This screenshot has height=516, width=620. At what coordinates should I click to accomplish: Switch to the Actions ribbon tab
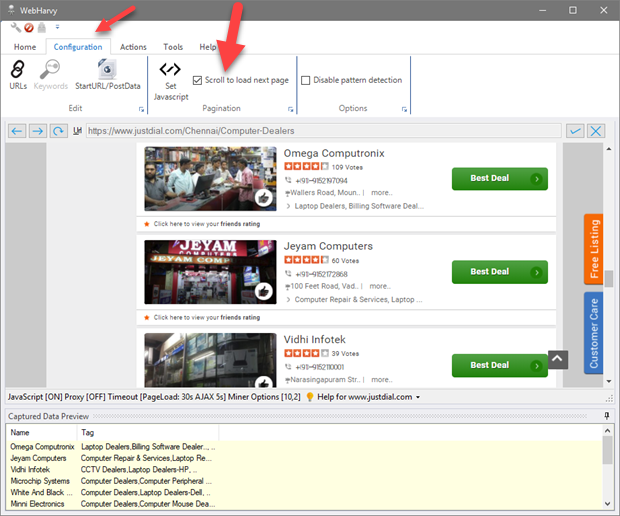133,47
